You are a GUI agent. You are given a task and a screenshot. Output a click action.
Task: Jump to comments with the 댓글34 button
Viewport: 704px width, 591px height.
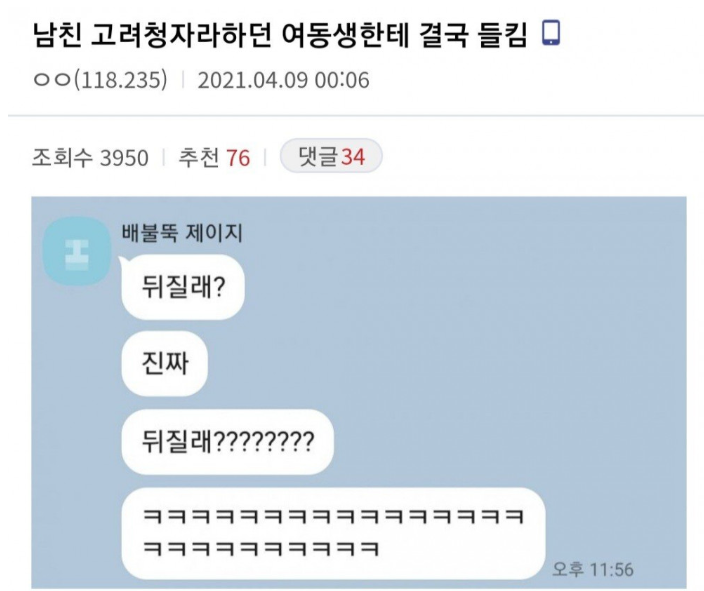[330, 157]
